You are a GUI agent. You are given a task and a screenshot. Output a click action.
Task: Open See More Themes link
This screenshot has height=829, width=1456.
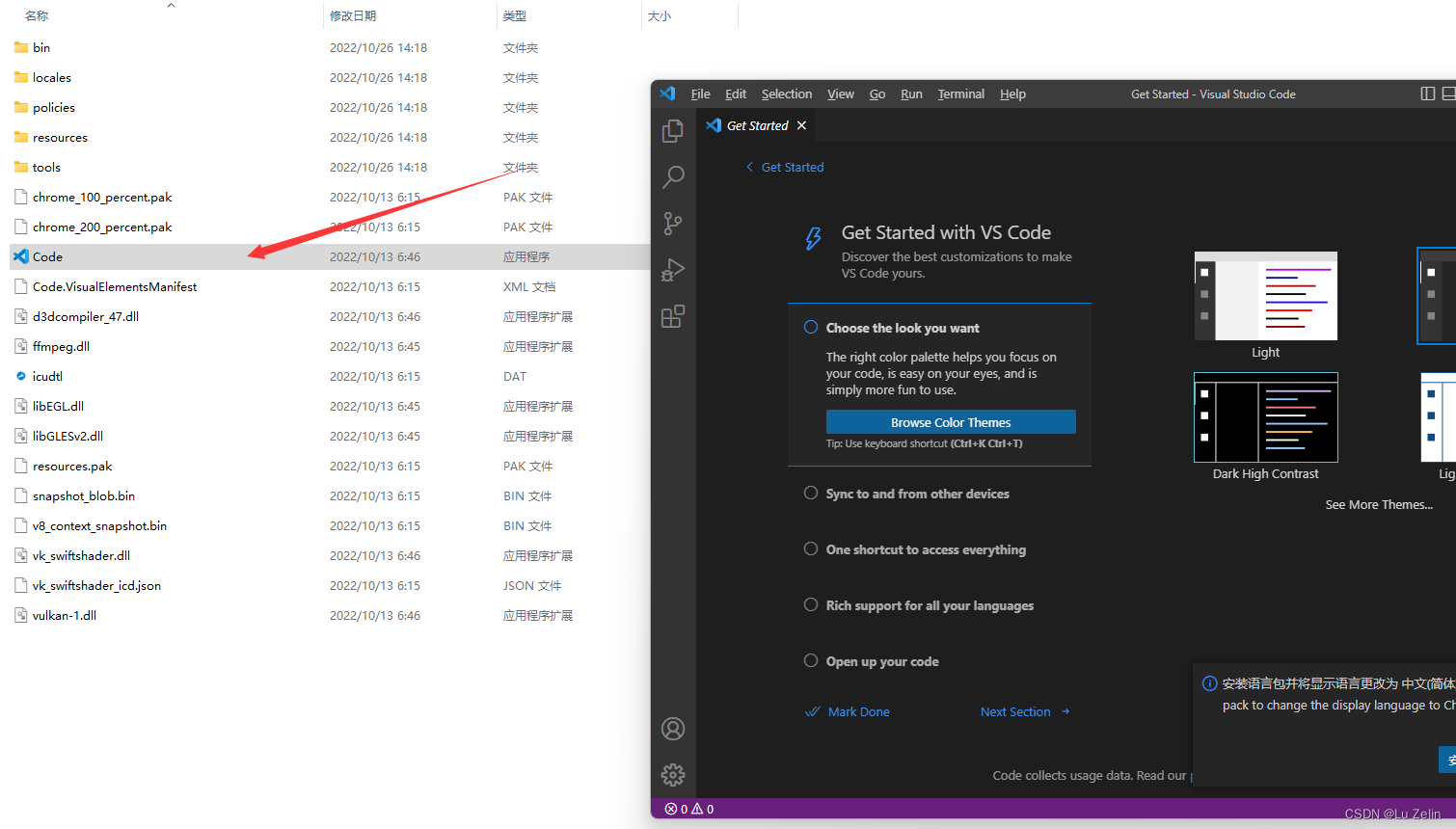pyautogui.click(x=1379, y=504)
